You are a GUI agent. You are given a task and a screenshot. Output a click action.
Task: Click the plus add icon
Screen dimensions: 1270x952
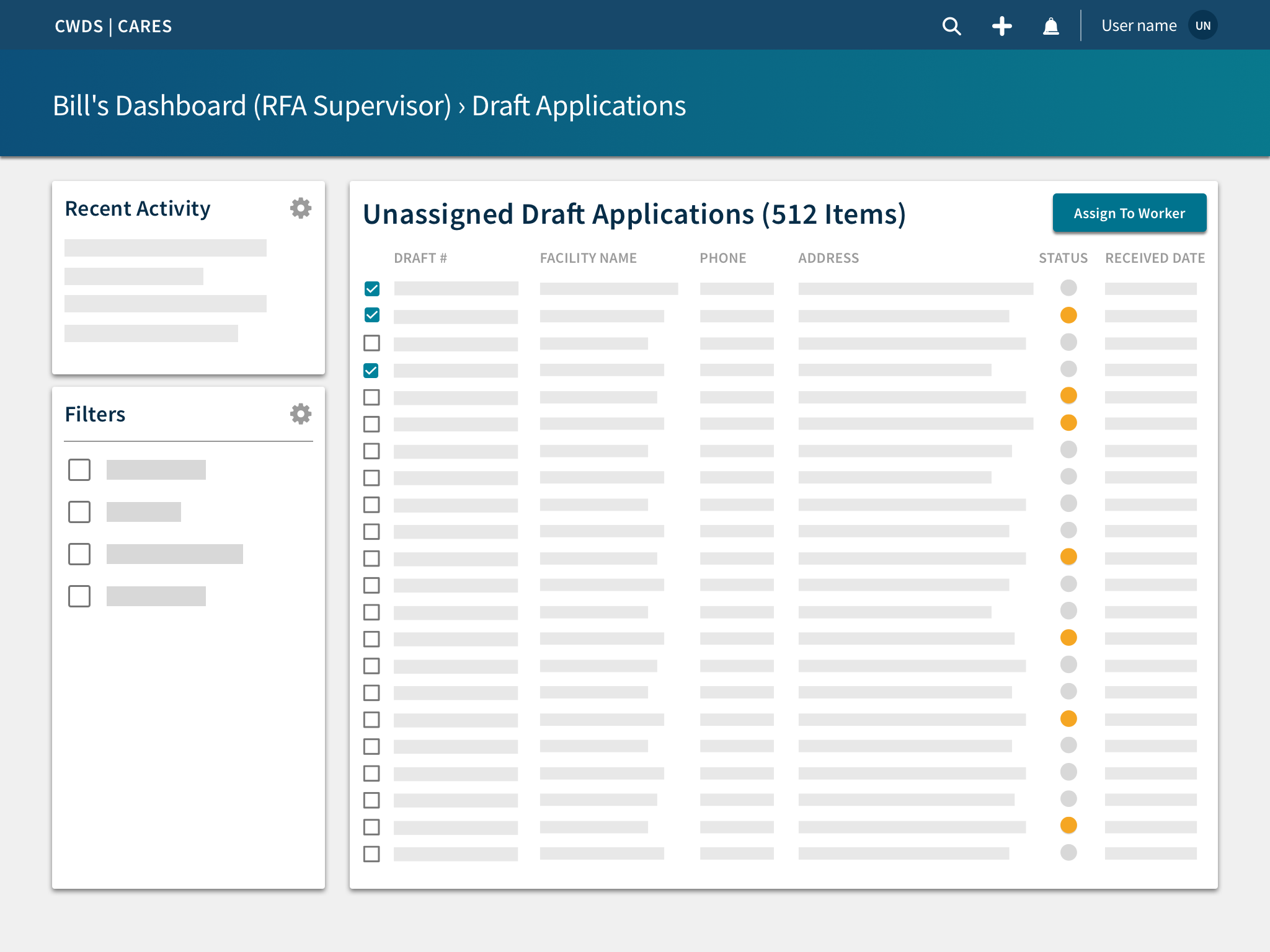(x=1001, y=26)
